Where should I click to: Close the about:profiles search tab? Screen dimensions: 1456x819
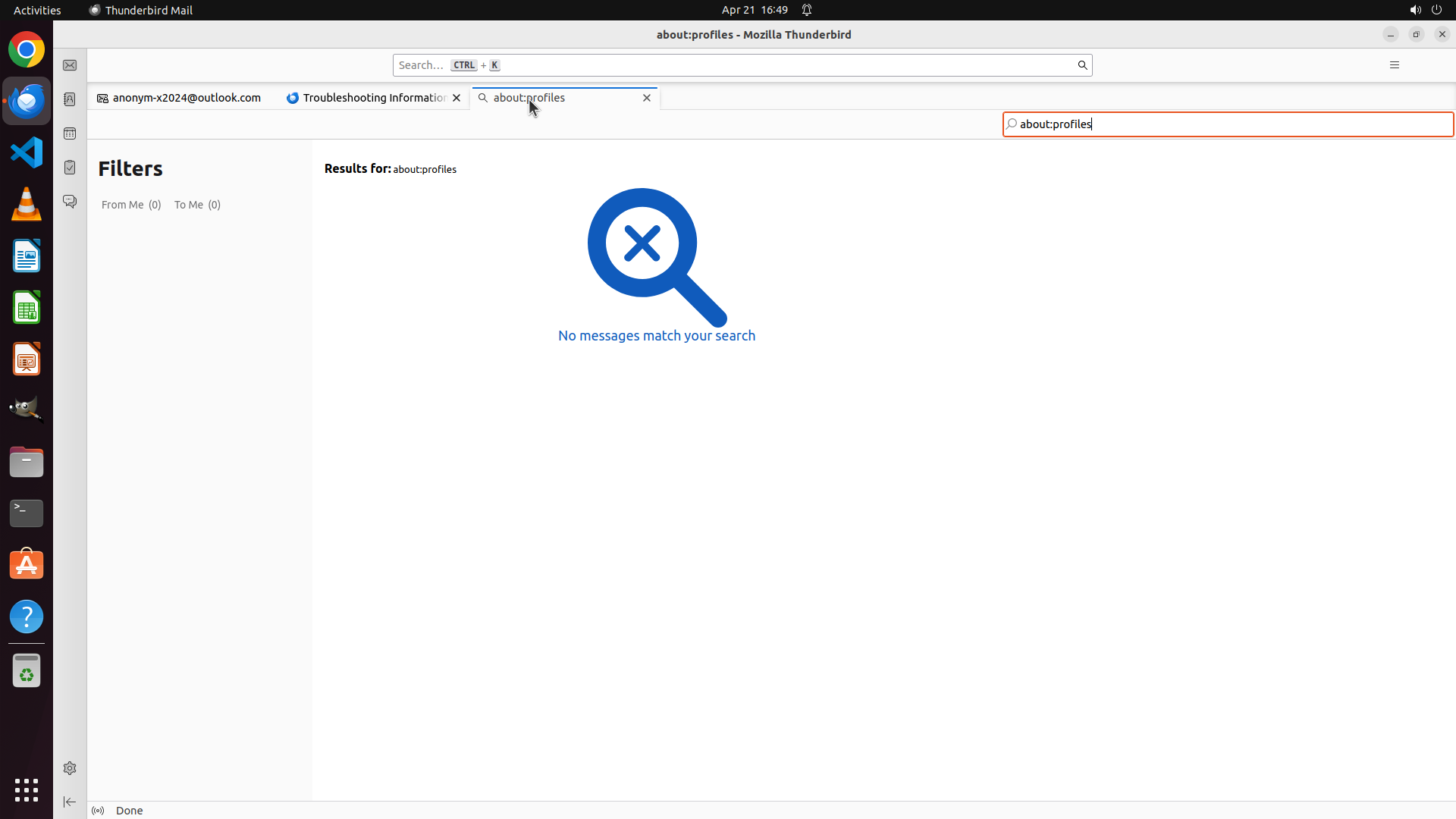click(x=647, y=98)
